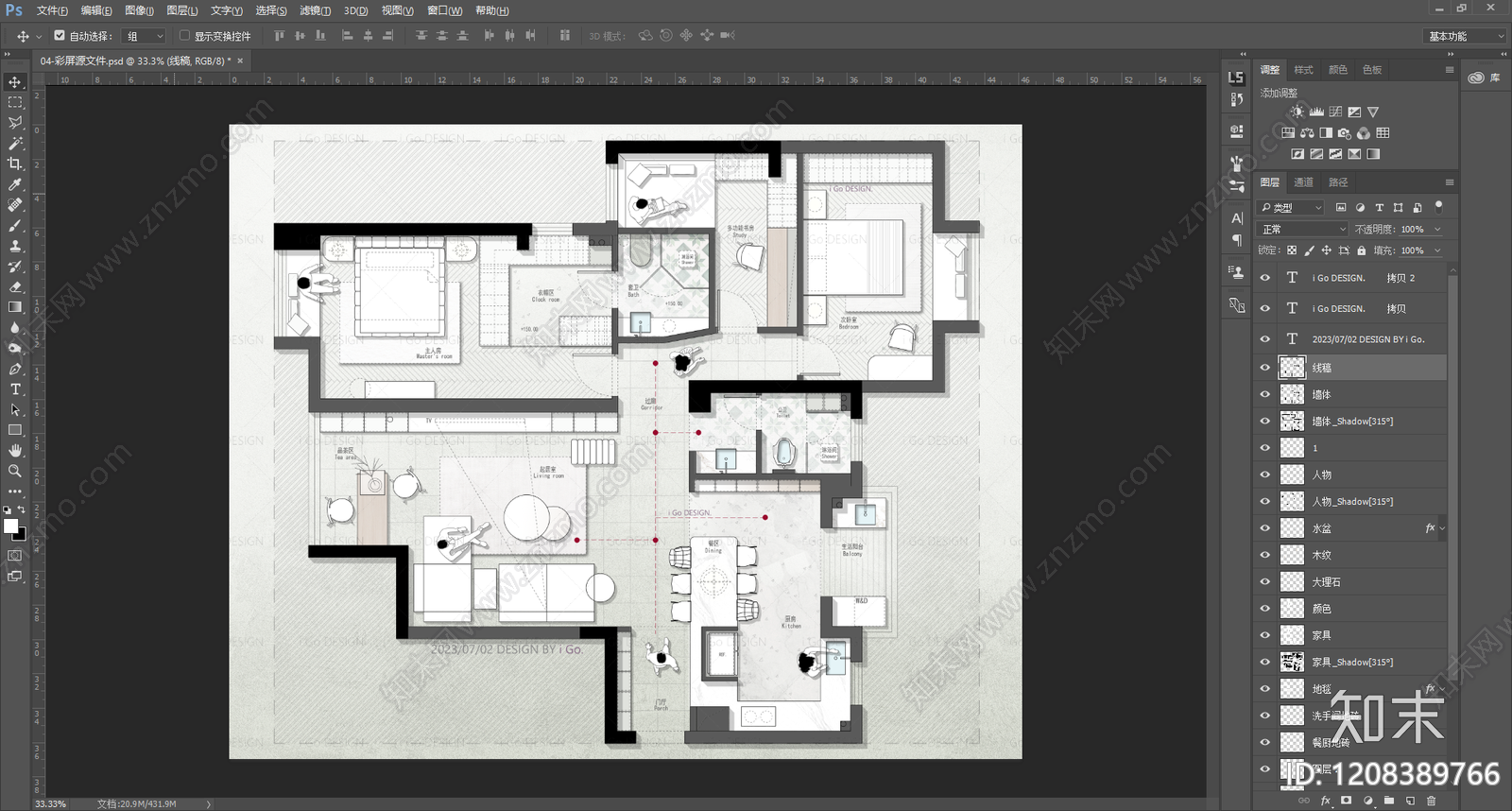Add a Hue/Saturation adjustment
This screenshot has width=1512, height=811.
pyautogui.click(x=1288, y=133)
